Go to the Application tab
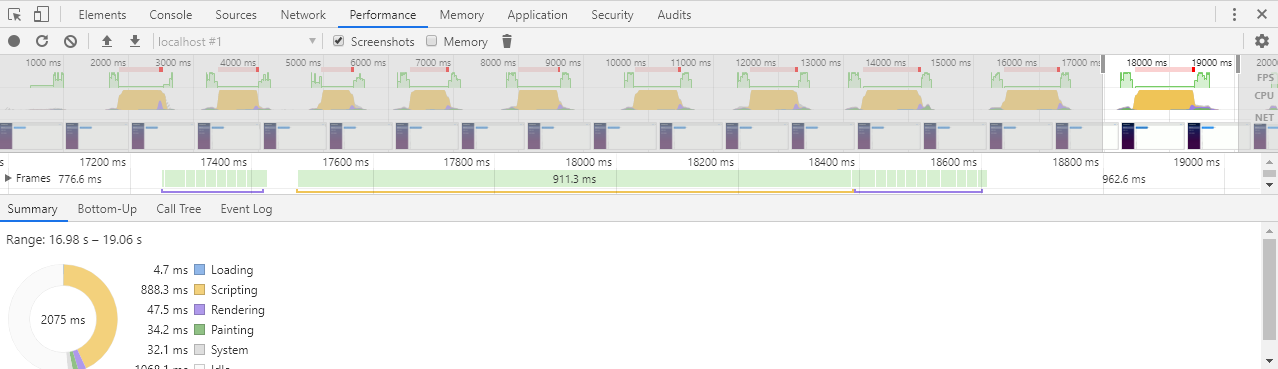The image size is (1278, 369). [x=537, y=15]
